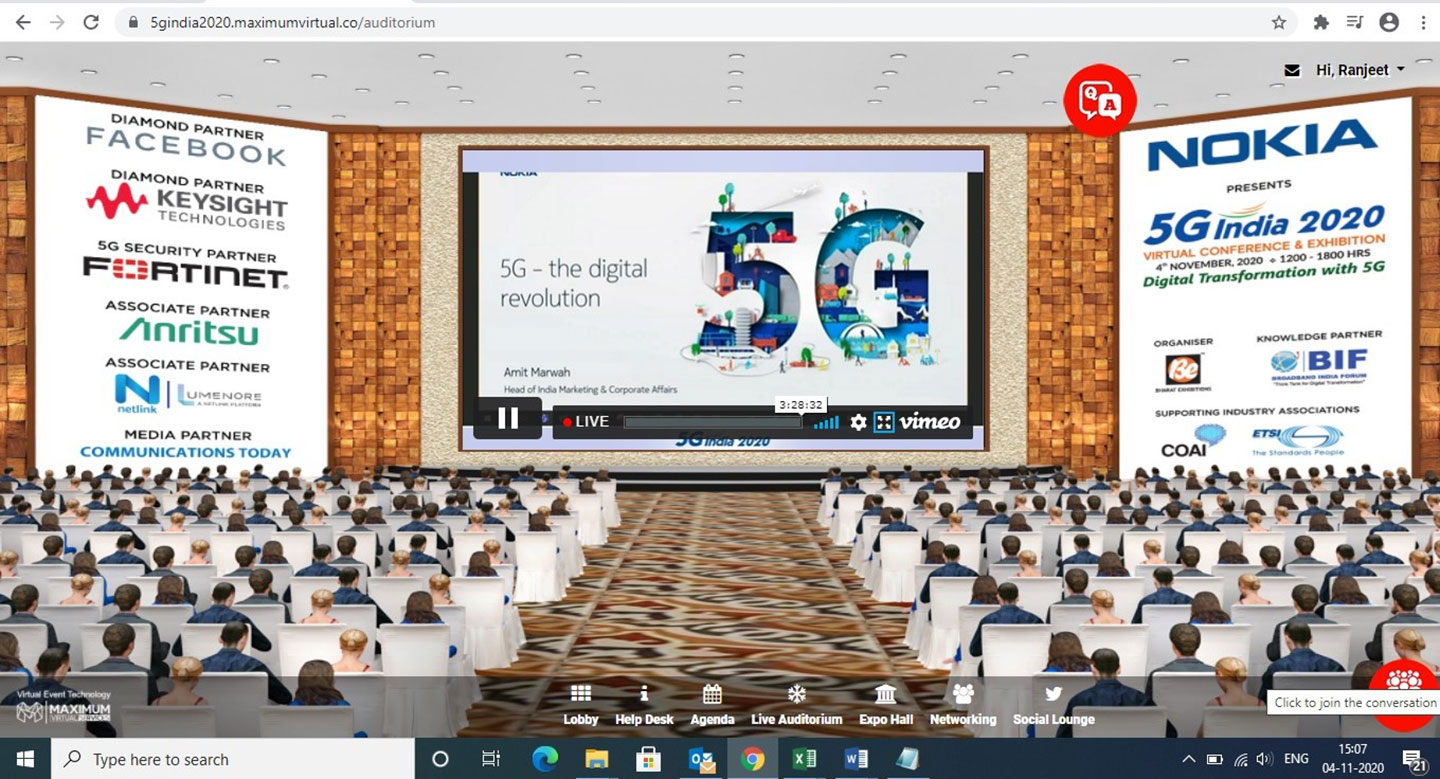Reload the auditorium page
The image size is (1440, 779).
(91, 22)
